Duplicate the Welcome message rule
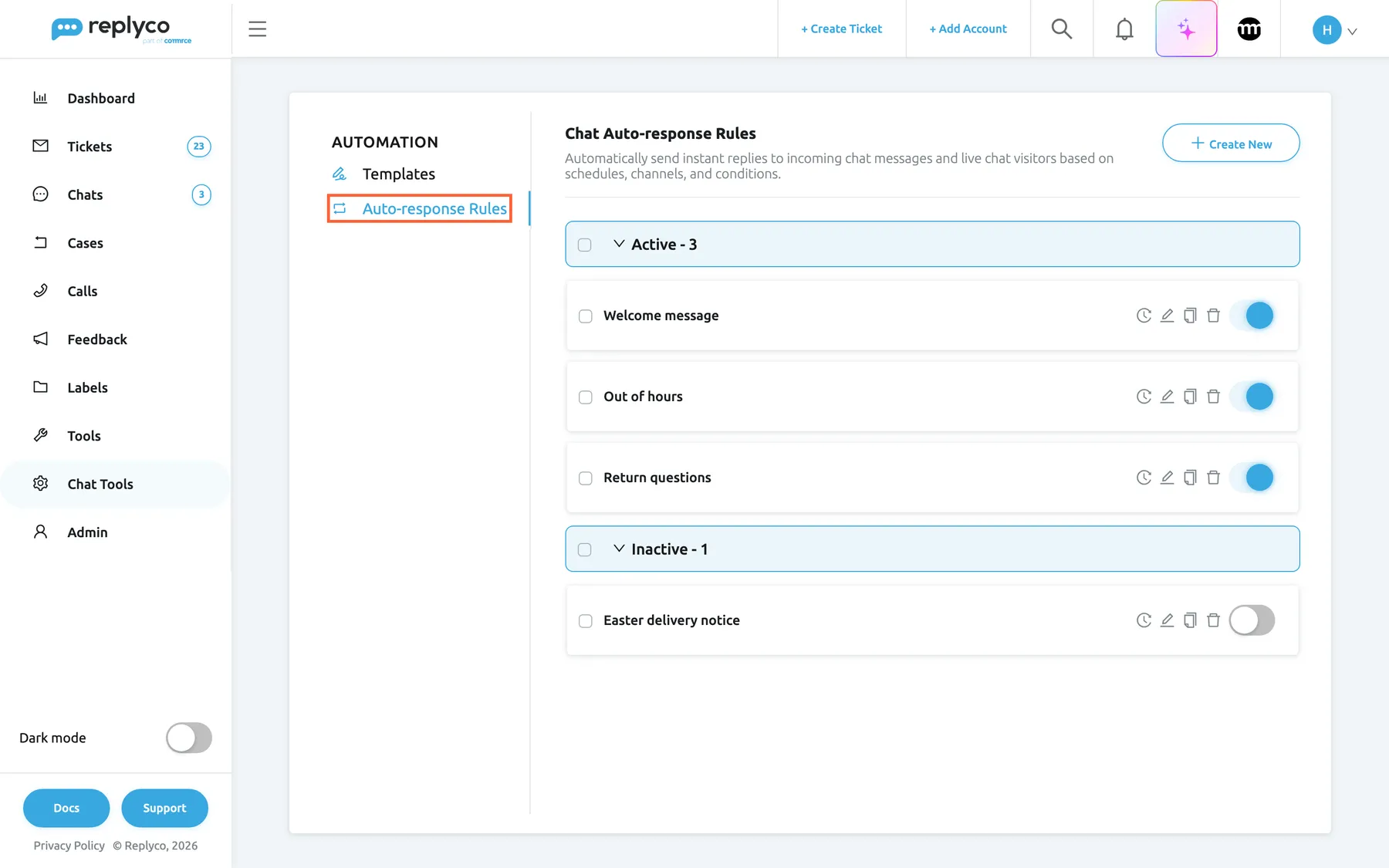The image size is (1389, 868). [x=1190, y=316]
